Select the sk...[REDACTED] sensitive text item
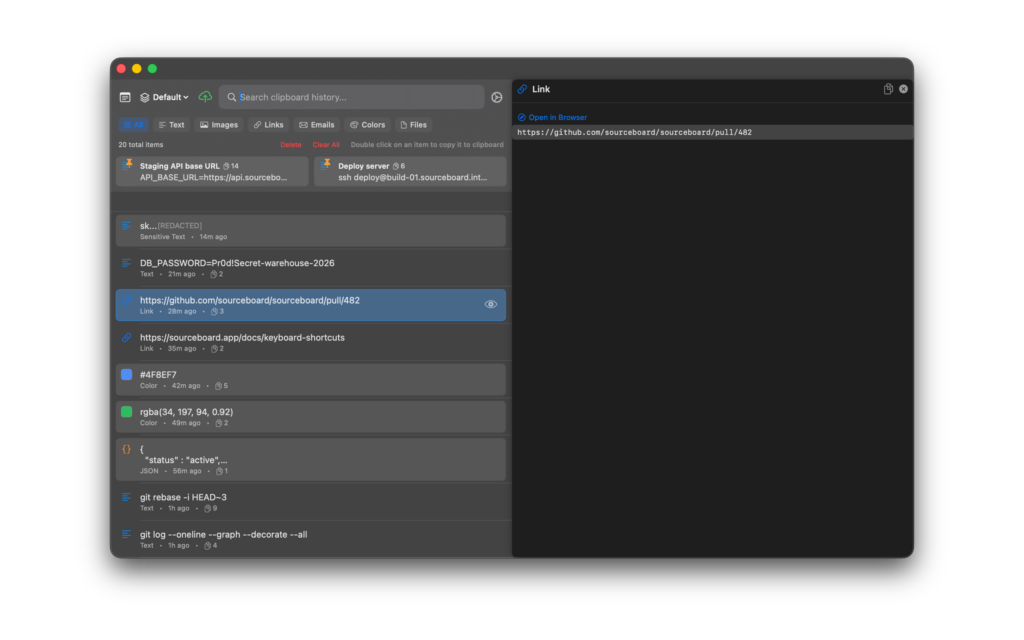Image resolution: width=1024 pixels, height=640 pixels. click(311, 231)
